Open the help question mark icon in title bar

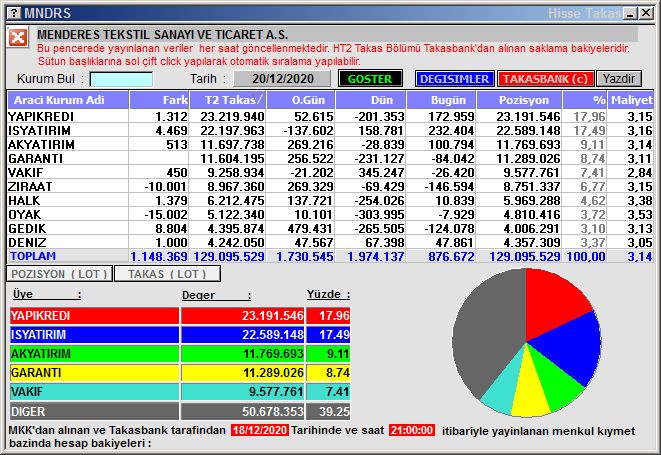[14, 13]
